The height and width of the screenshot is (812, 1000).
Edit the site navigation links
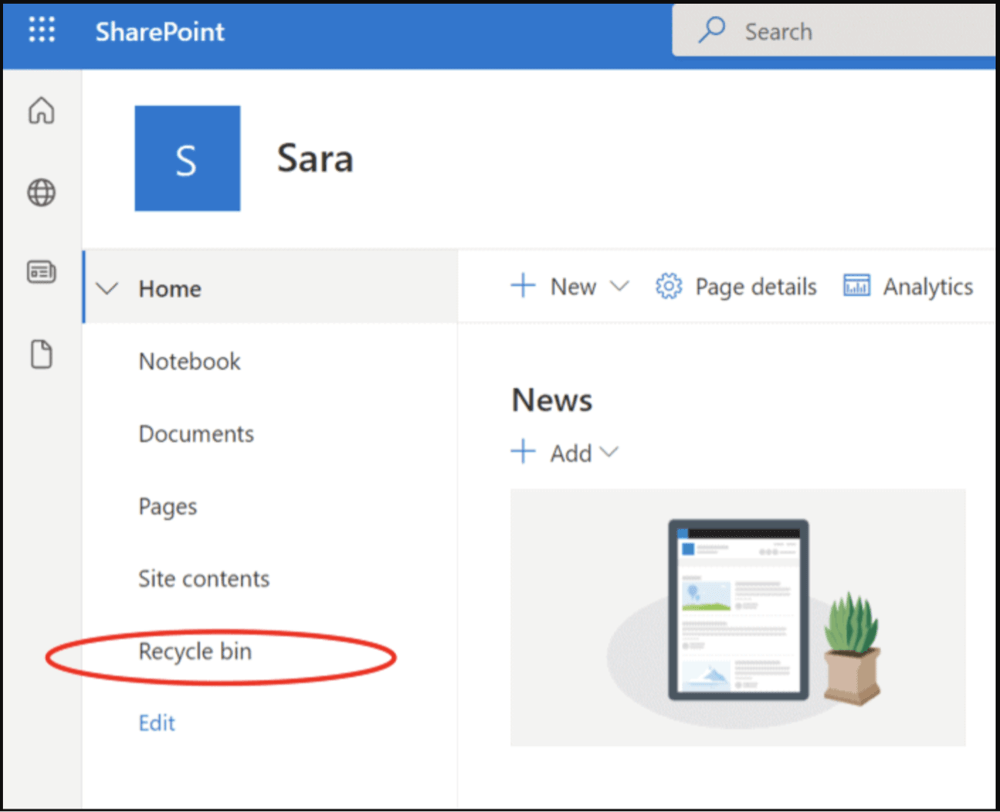pos(156,723)
